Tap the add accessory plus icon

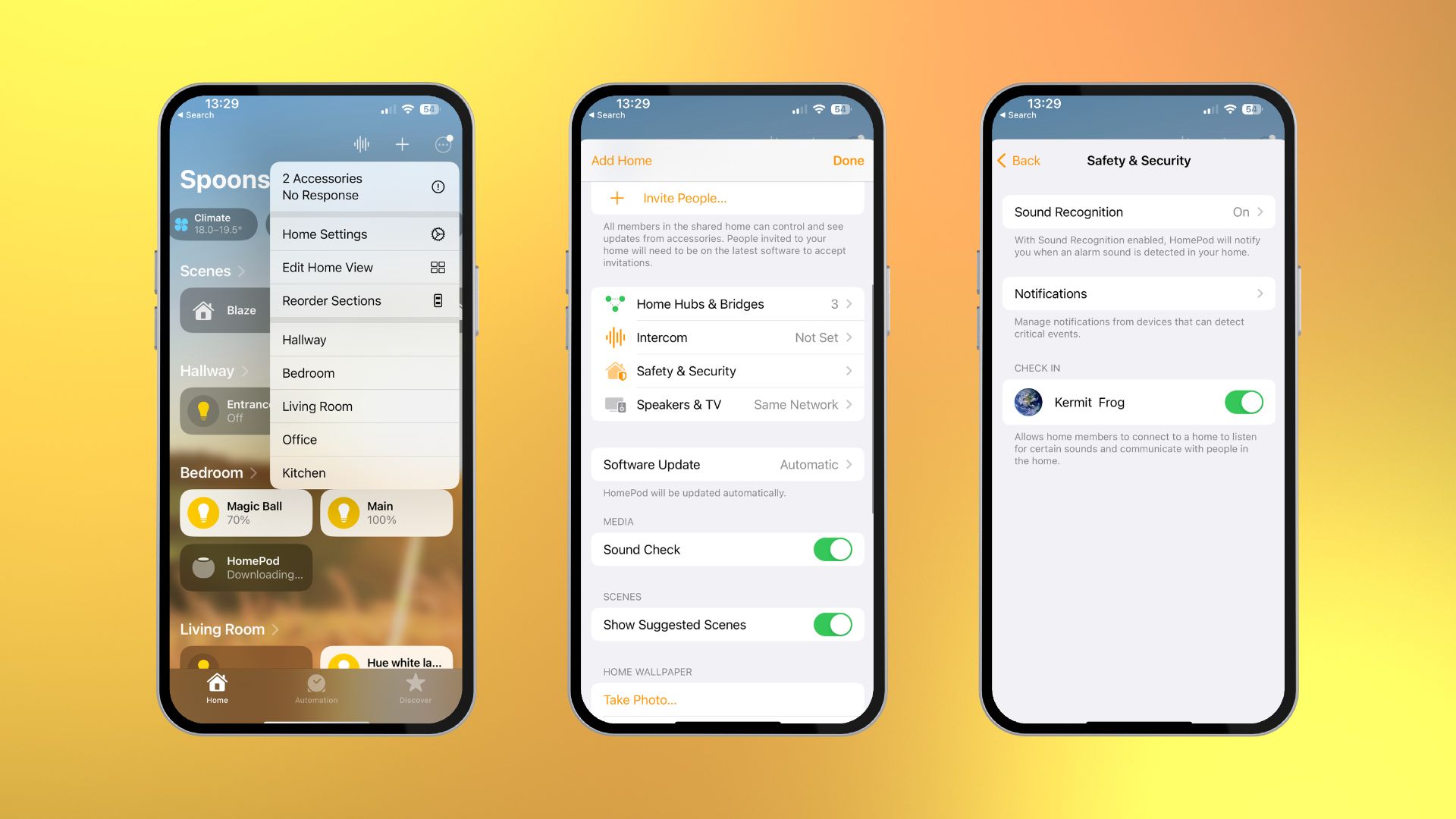click(402, 144)
